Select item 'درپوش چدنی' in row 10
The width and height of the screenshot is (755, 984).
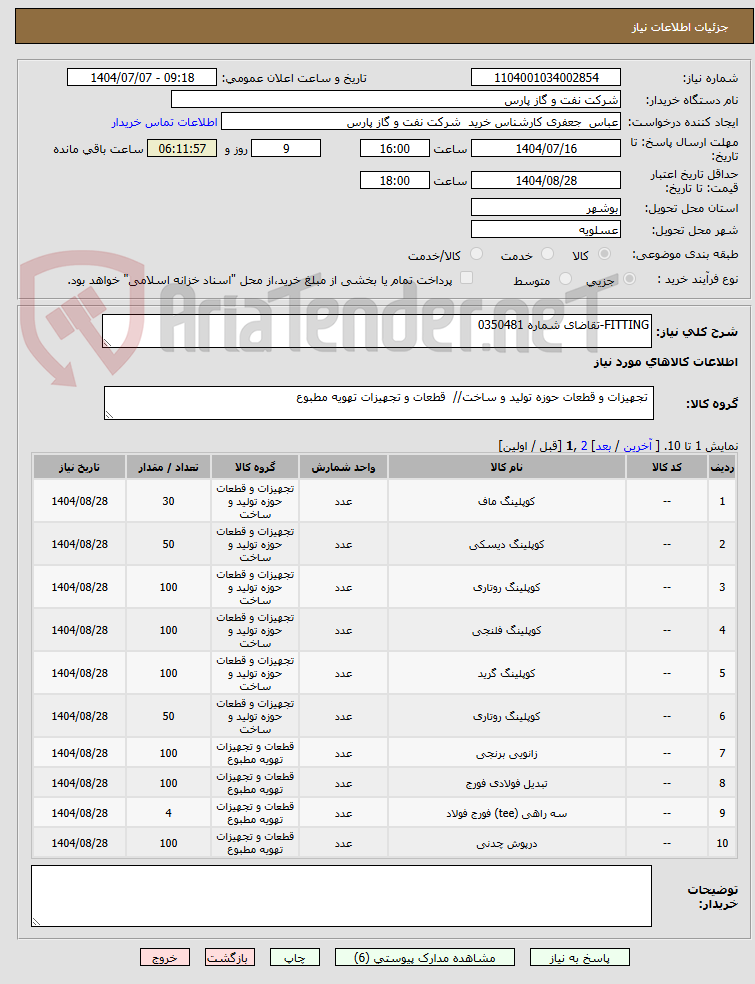coord(506,843)
